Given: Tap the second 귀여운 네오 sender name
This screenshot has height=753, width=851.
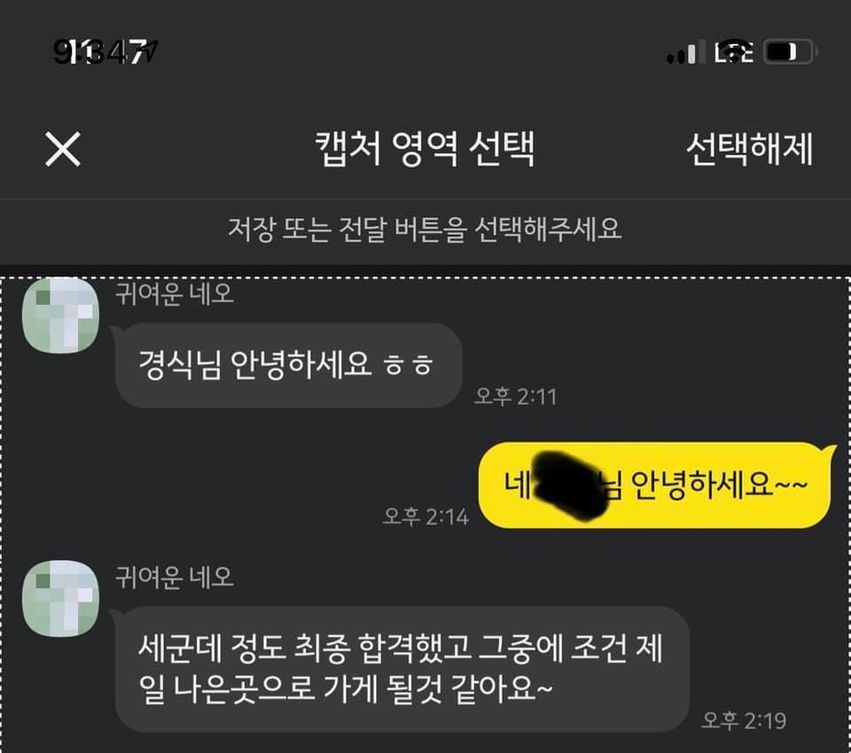Looking at the screenshot, I should (174, 577).
